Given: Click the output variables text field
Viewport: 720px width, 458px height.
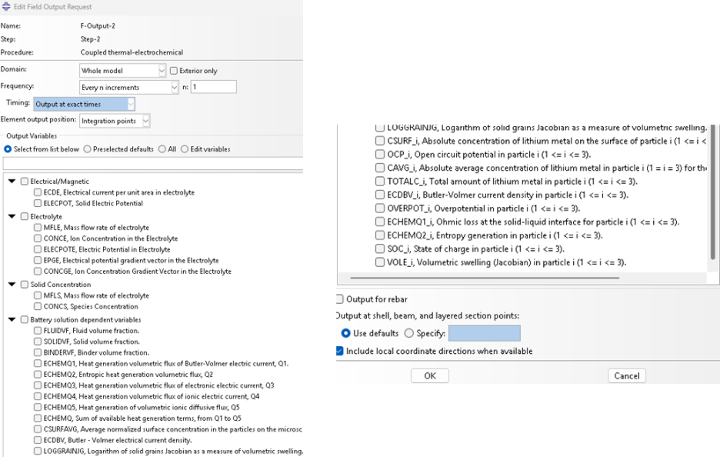Looking at the screenshot, I should coord(153,164).
